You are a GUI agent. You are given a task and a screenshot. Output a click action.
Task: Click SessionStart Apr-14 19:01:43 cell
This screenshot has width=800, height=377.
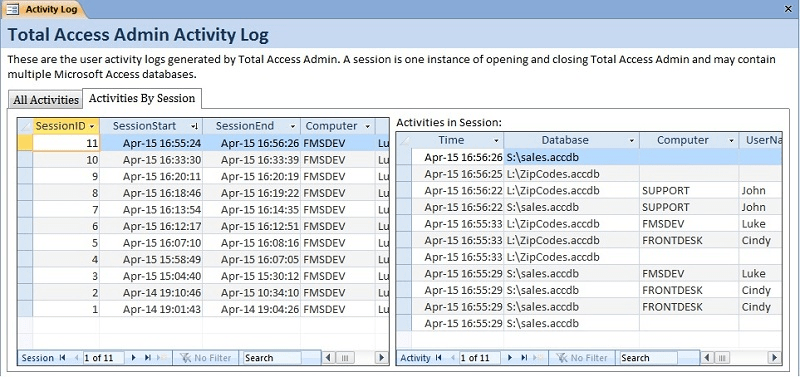[x=151, y=309]
